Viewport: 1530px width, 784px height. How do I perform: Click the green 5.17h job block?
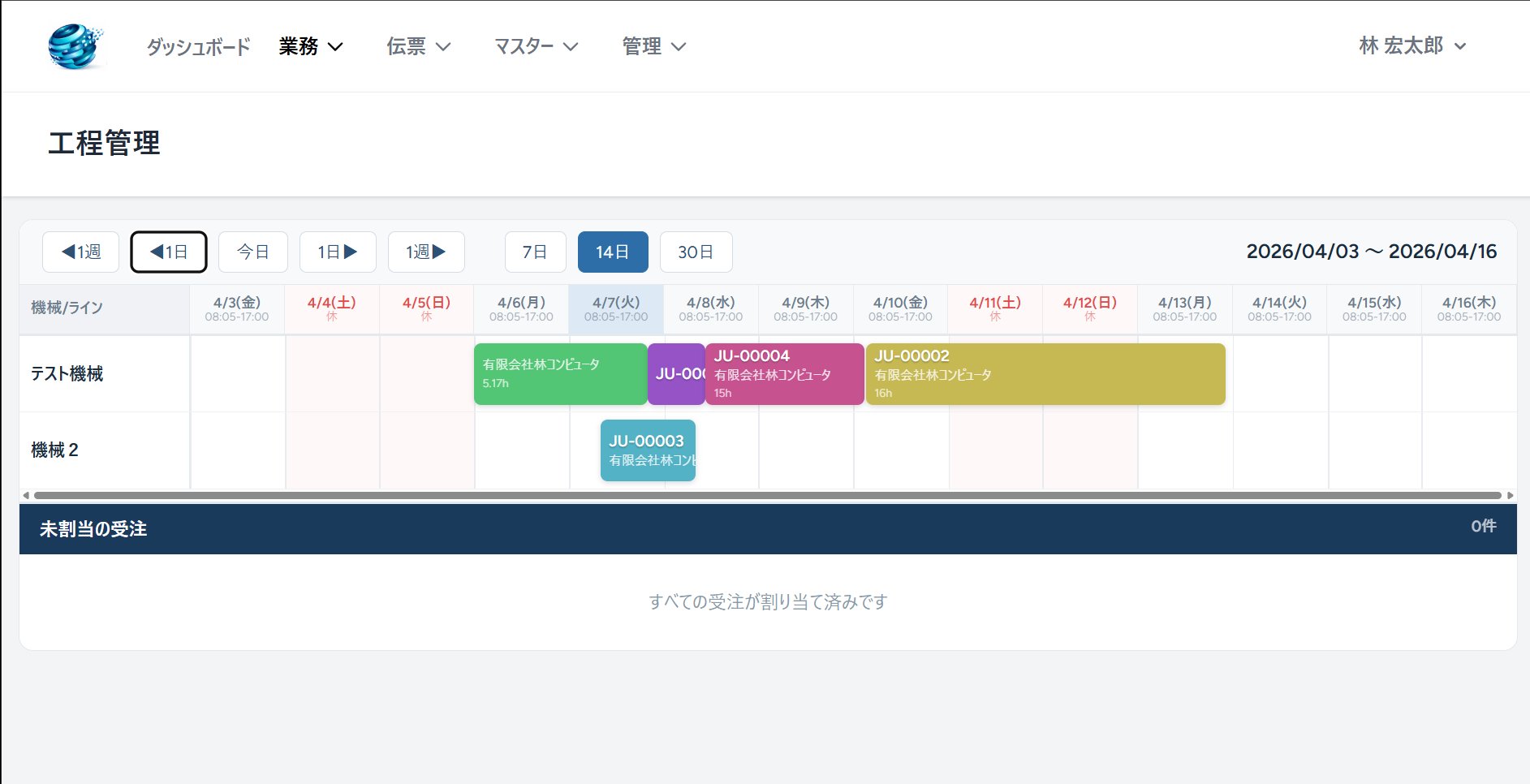click(560, 374)
